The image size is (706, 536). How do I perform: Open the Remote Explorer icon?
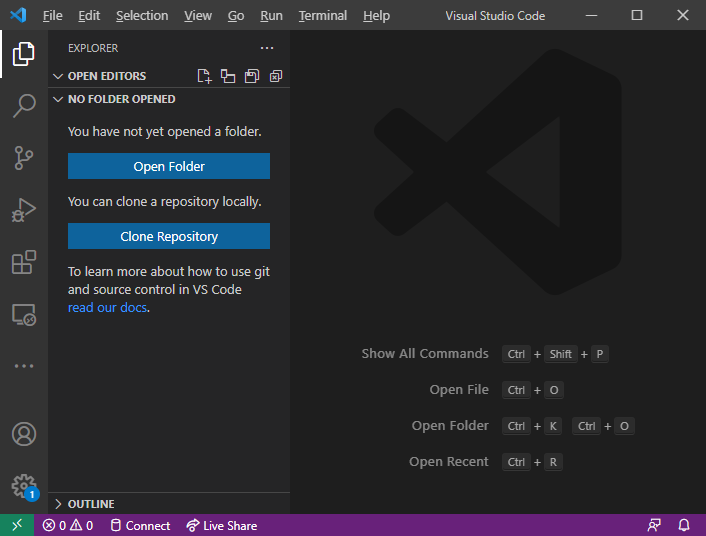24,314
